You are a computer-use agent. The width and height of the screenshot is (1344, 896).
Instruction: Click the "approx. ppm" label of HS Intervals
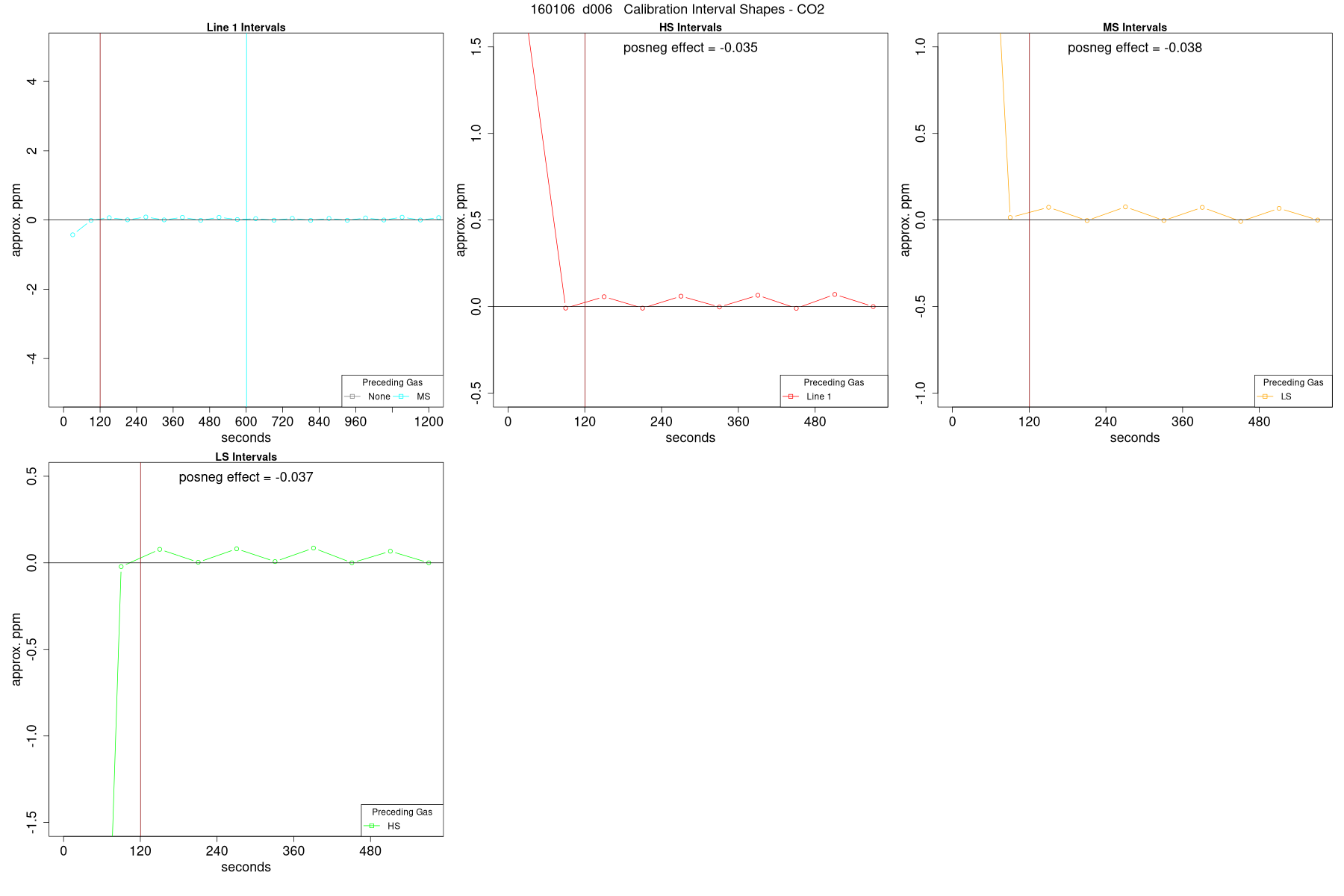[x=461, y=220]
